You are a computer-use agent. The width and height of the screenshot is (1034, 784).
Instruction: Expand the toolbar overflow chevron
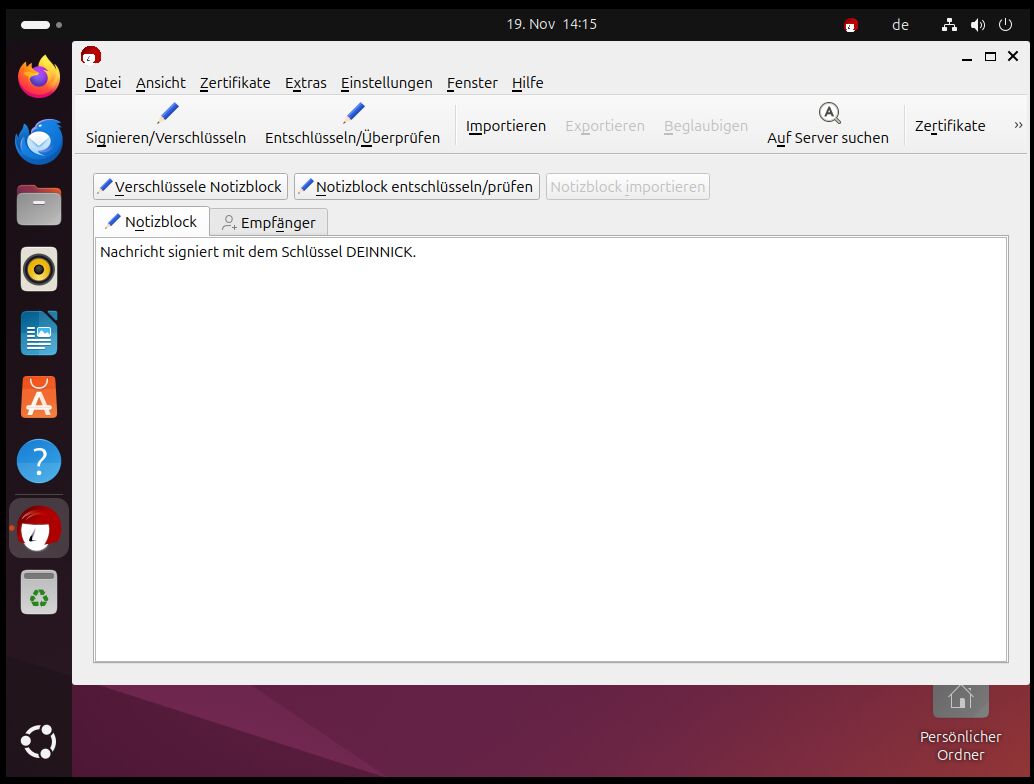[1018, 125]
